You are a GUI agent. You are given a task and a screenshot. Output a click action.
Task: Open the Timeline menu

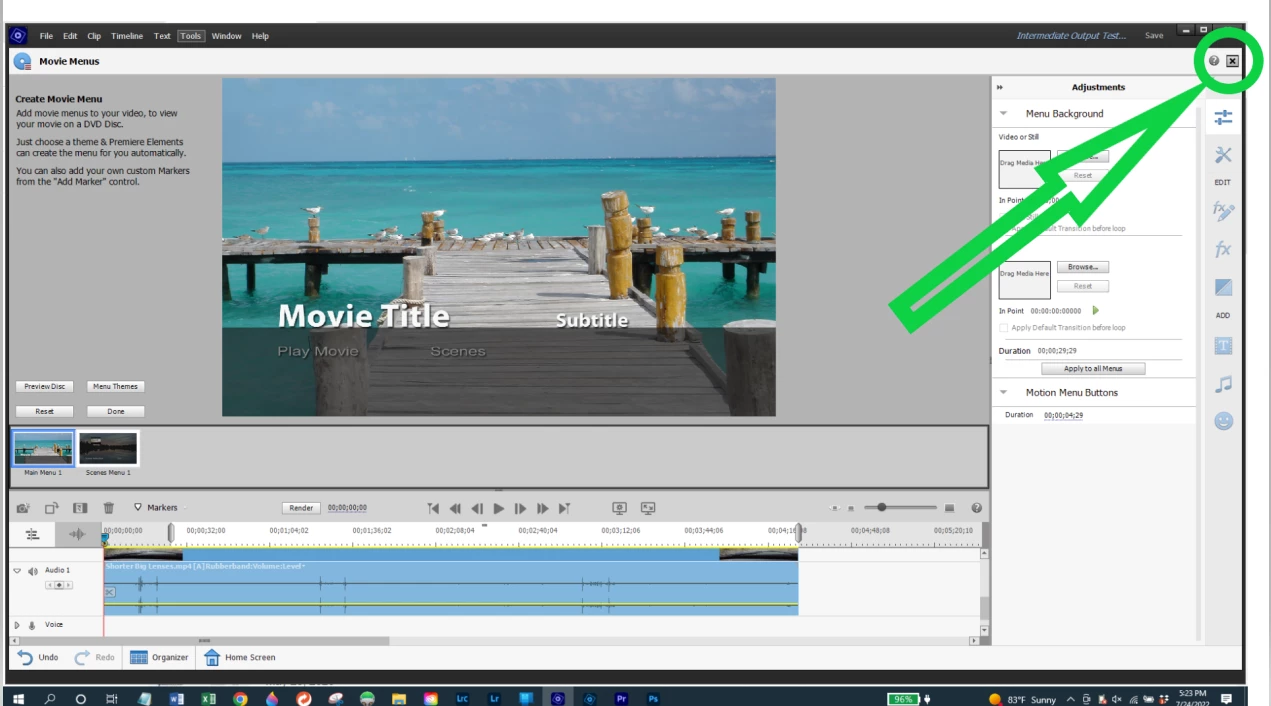[x=127, y=36]
